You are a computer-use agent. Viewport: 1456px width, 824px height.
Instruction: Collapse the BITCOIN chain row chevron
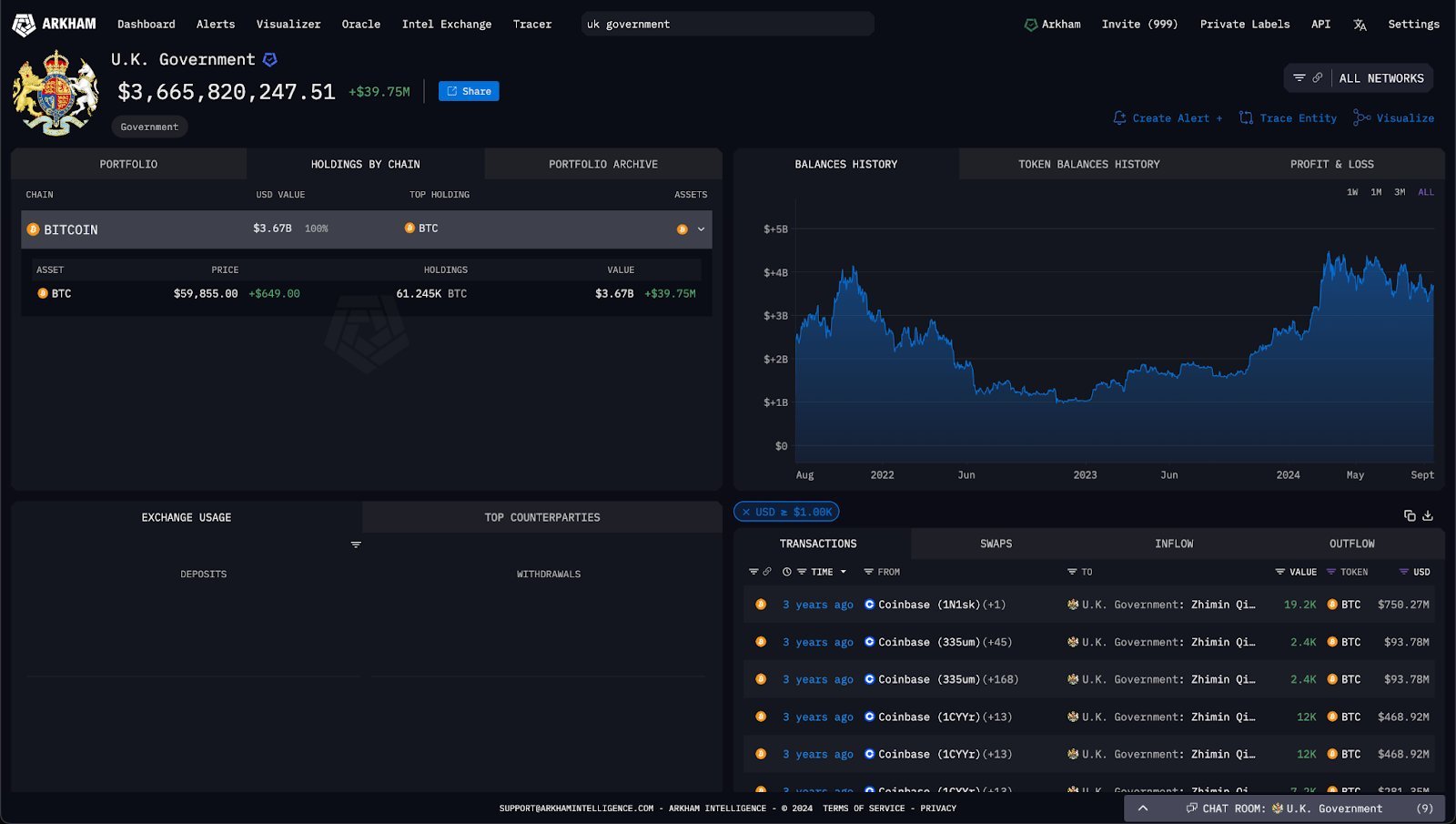click(699, 229)
